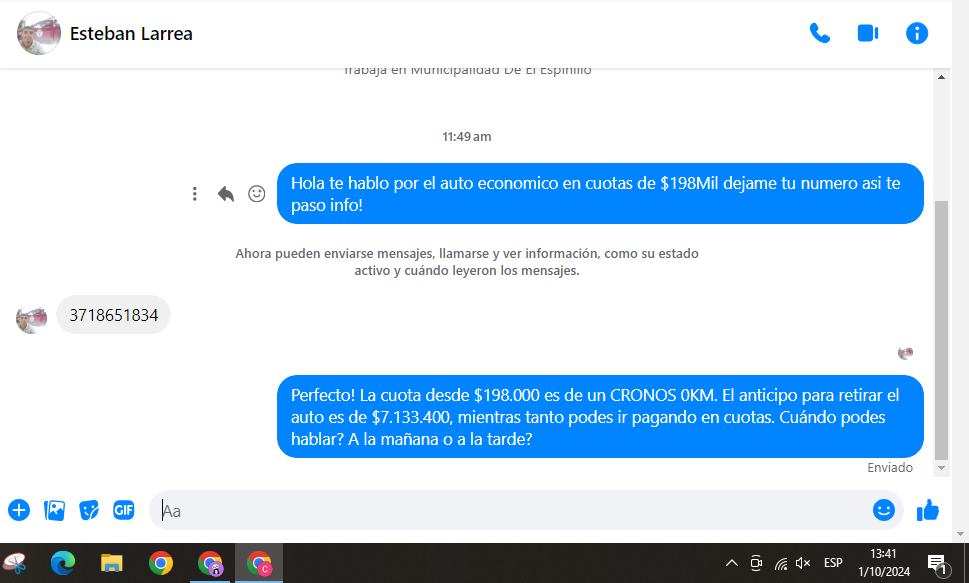Choose a GIF

click(x=124, y=510)
